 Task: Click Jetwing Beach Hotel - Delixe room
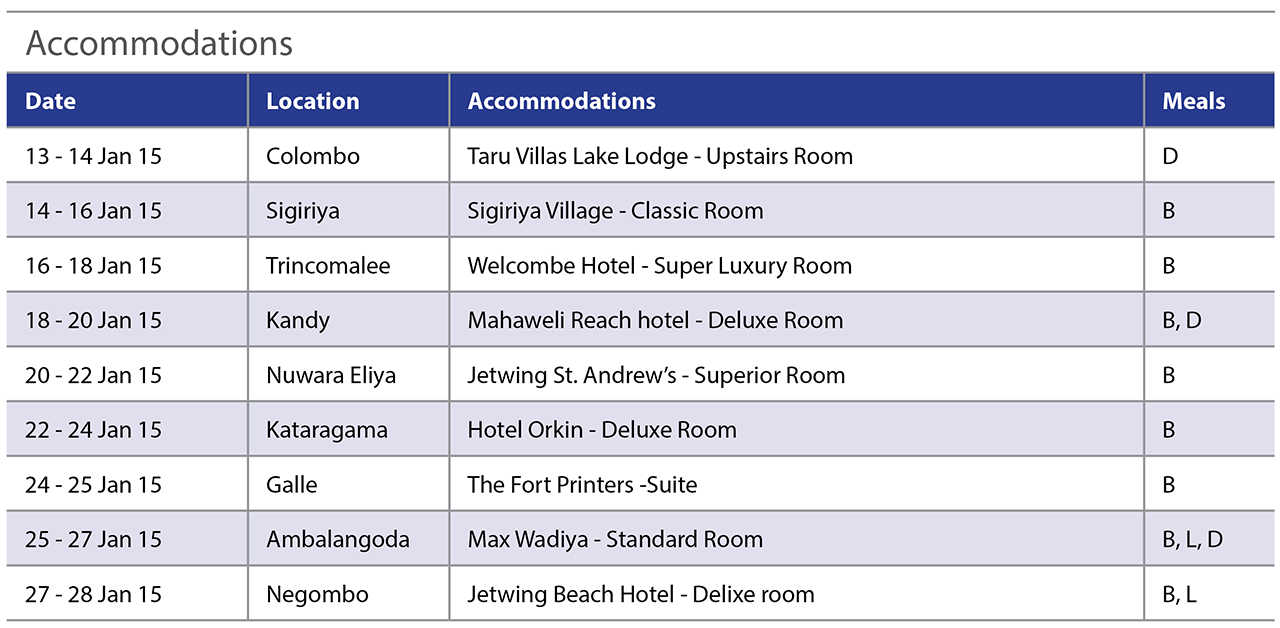[x=640, y=595]
